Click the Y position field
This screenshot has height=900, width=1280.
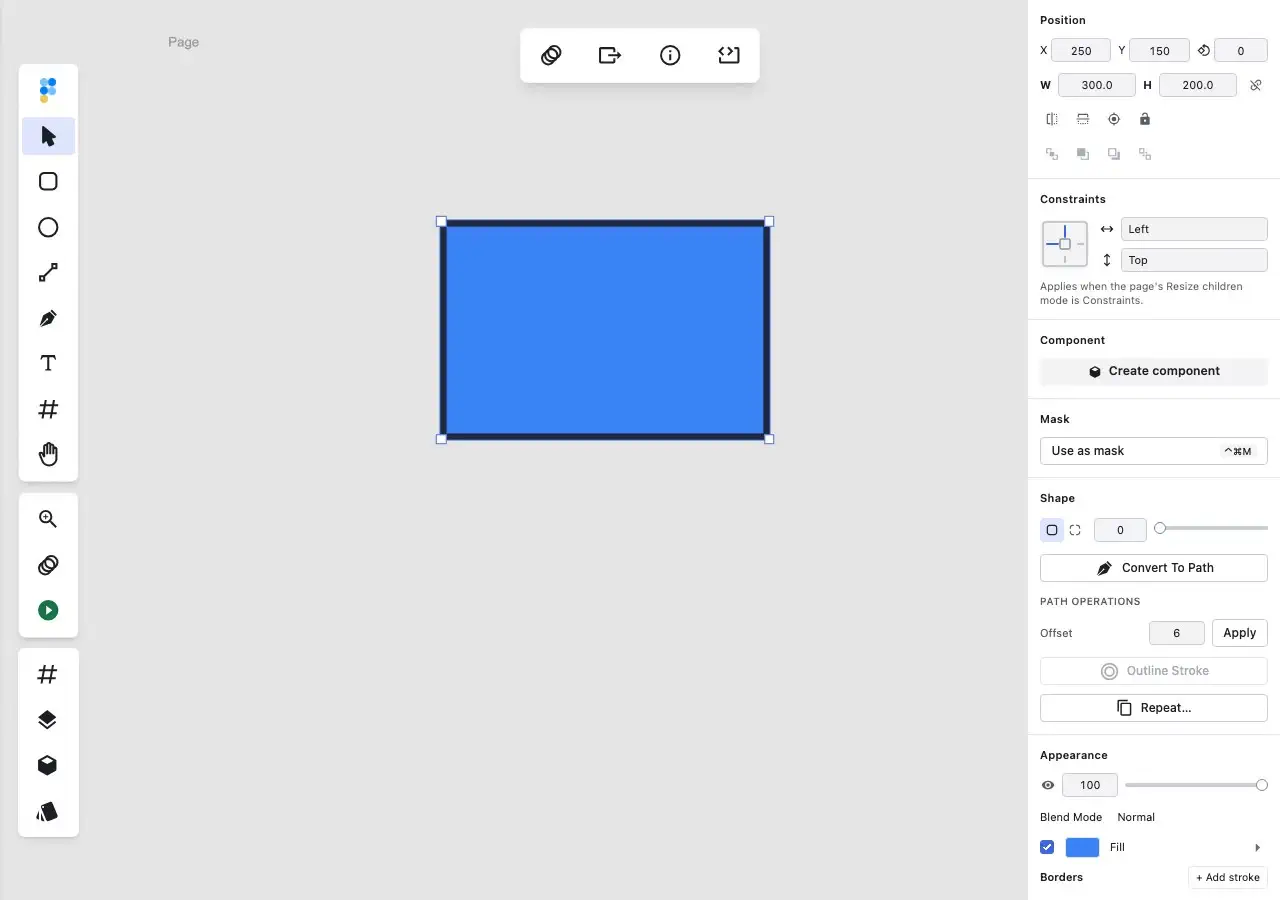click(x=1160, y=50)
